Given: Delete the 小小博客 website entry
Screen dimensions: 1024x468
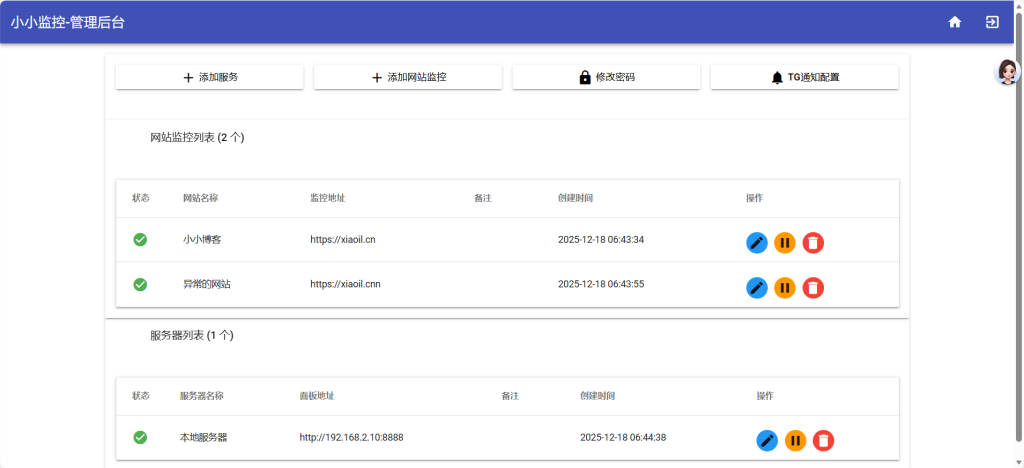Looking at the screenshot, I should pyautogui.click(x=813, y=242).
